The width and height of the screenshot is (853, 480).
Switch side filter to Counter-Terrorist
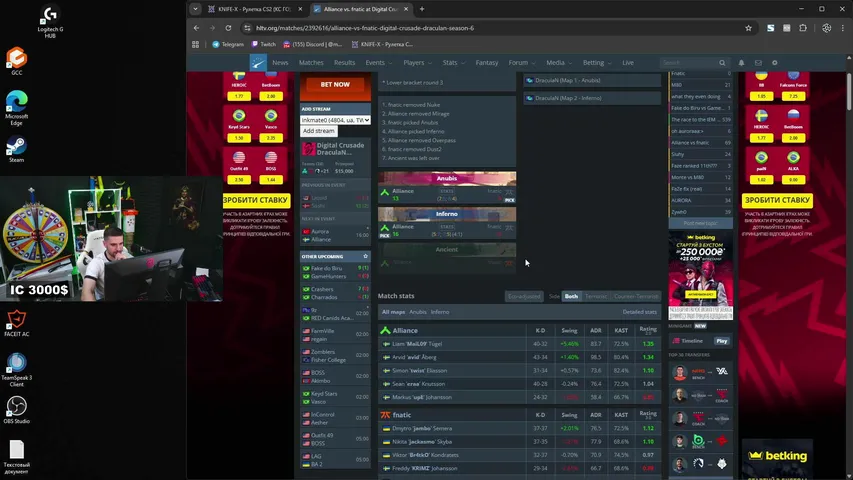(636, 296)
